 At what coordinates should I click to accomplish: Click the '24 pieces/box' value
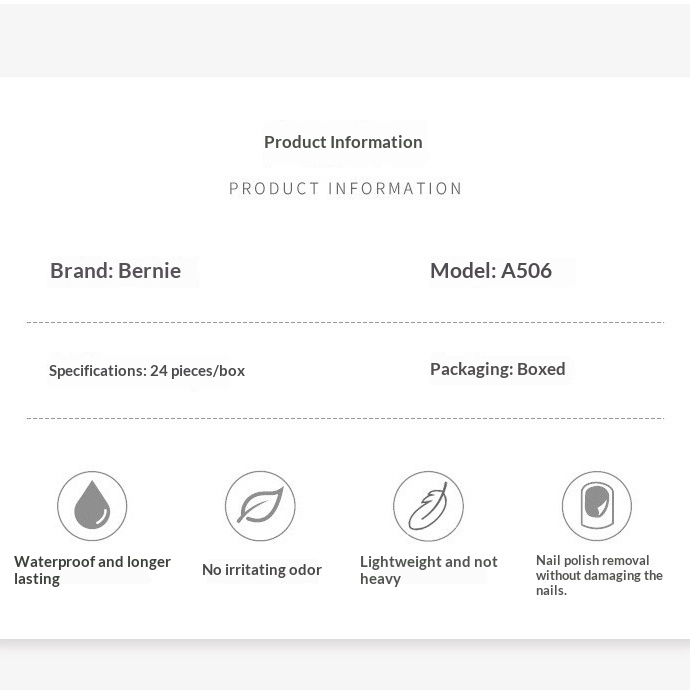click(198, 371)
